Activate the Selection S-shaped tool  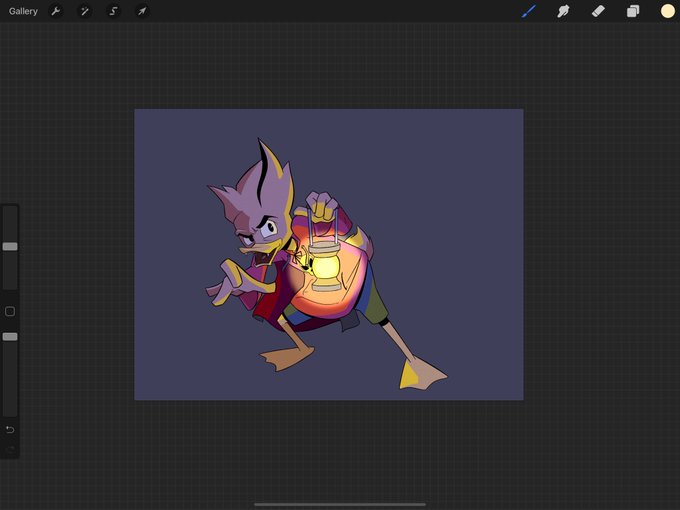click(x=113, y=11)
